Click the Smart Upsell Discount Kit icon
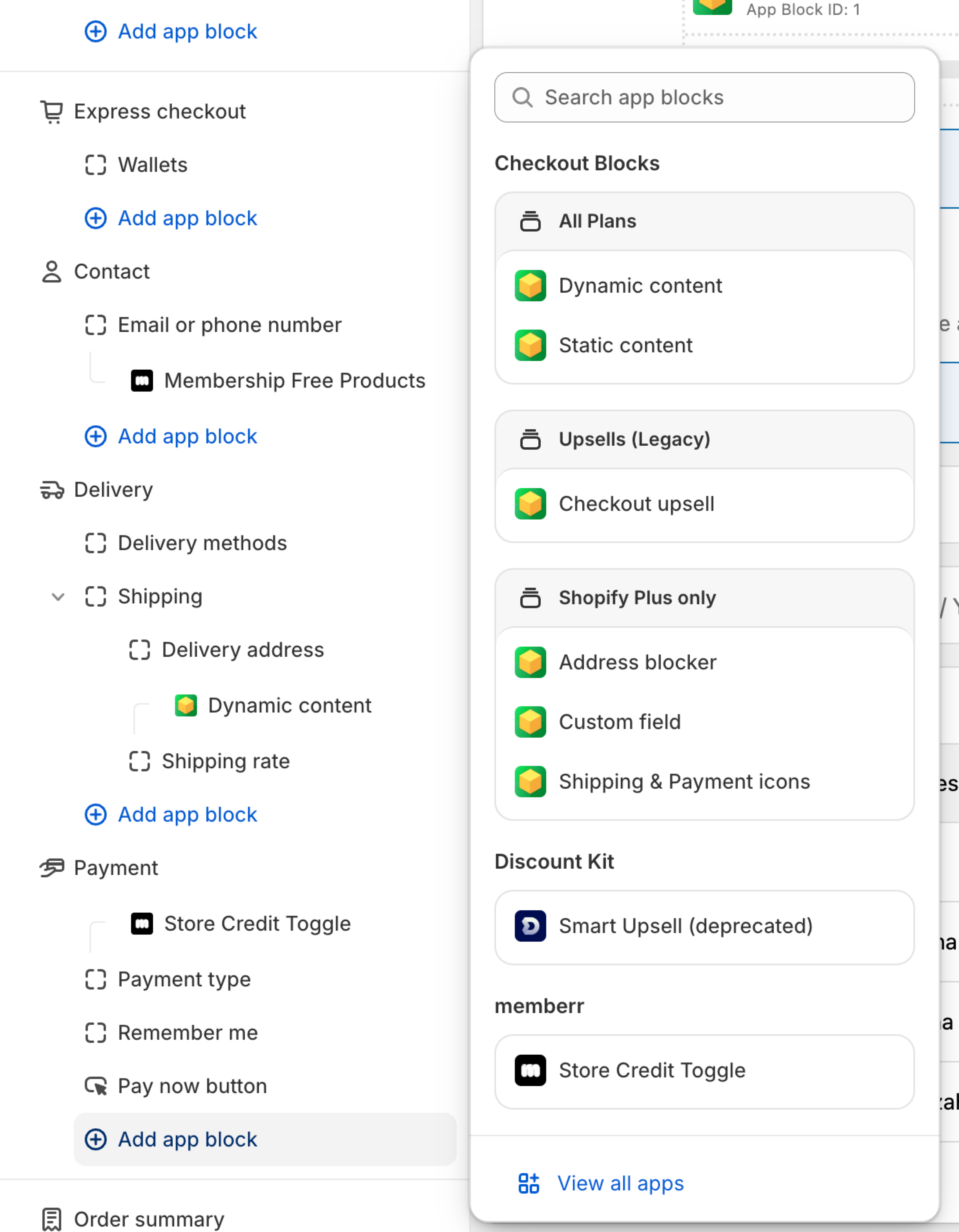 click(x=530, y=926)
